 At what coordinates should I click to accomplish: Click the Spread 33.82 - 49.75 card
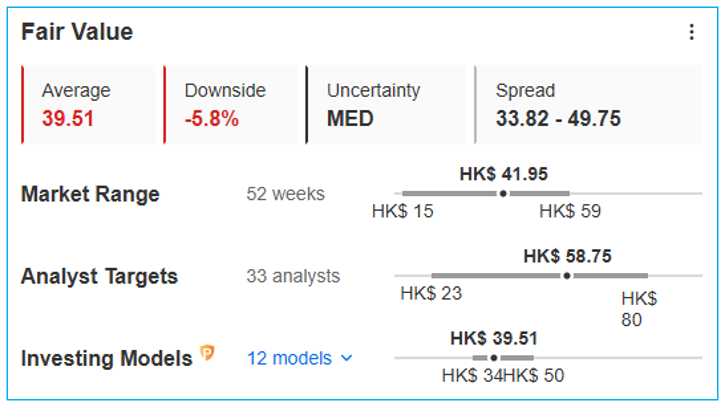588,105
